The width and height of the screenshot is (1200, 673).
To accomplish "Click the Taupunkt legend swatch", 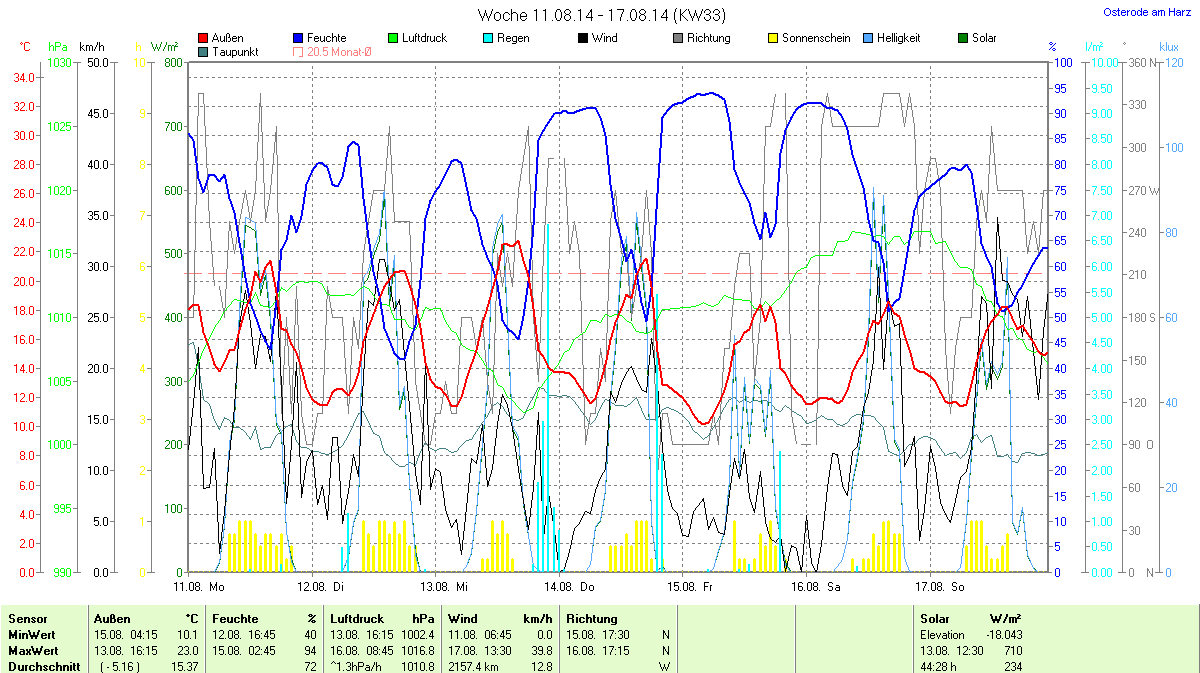I will coord(204,51).
